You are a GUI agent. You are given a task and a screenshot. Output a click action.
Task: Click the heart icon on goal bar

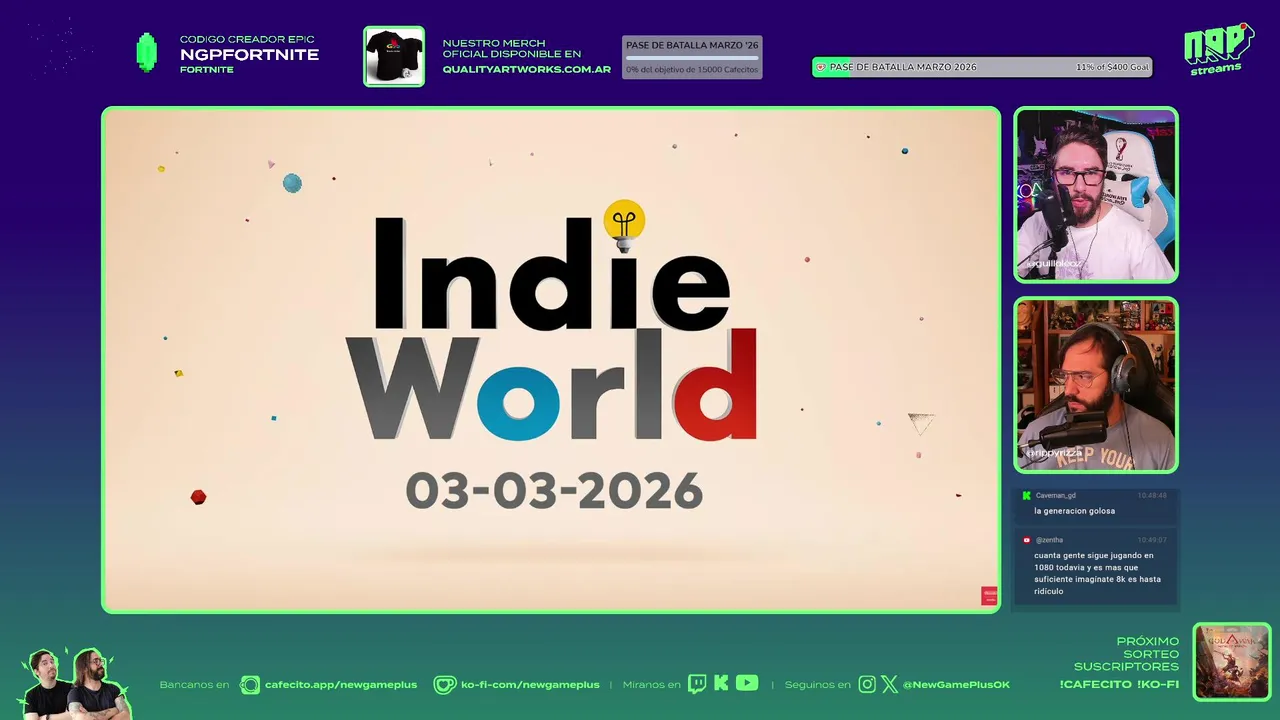(x=821, y=67)
